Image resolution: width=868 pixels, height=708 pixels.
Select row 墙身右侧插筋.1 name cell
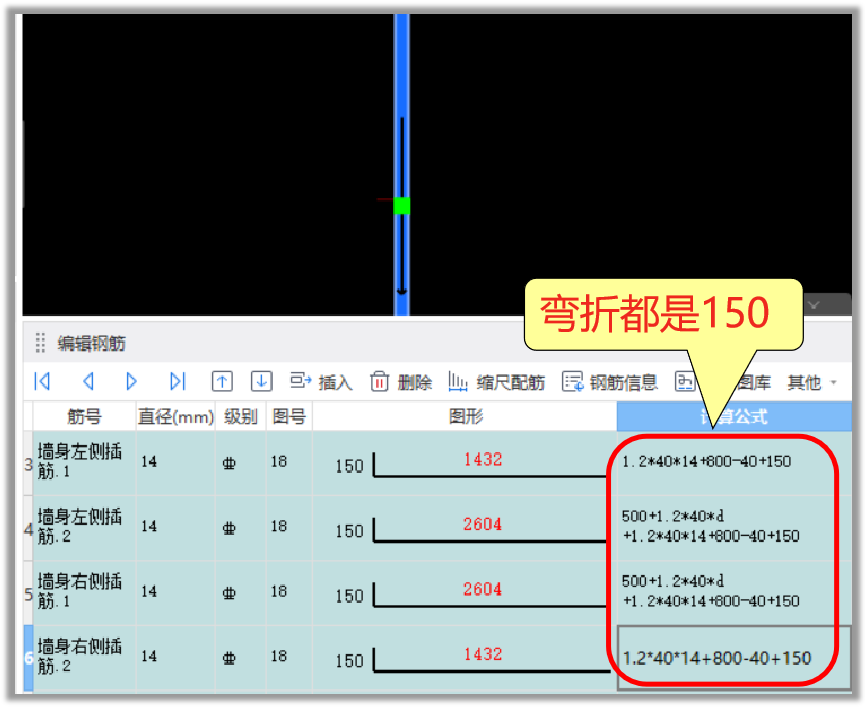(84, 592)
